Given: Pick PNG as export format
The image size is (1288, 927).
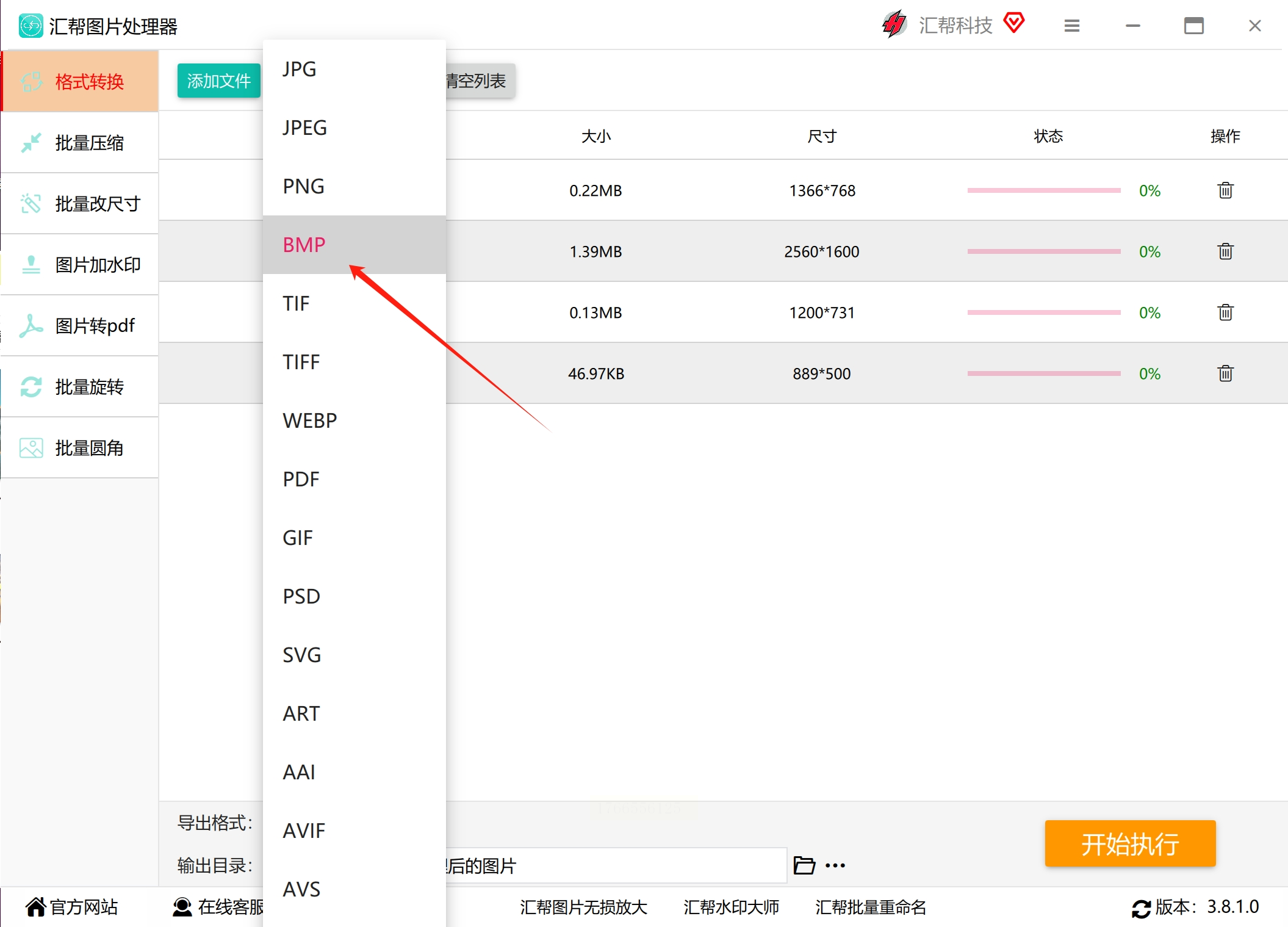Looking at the screenshot, I should pos(303,186).
